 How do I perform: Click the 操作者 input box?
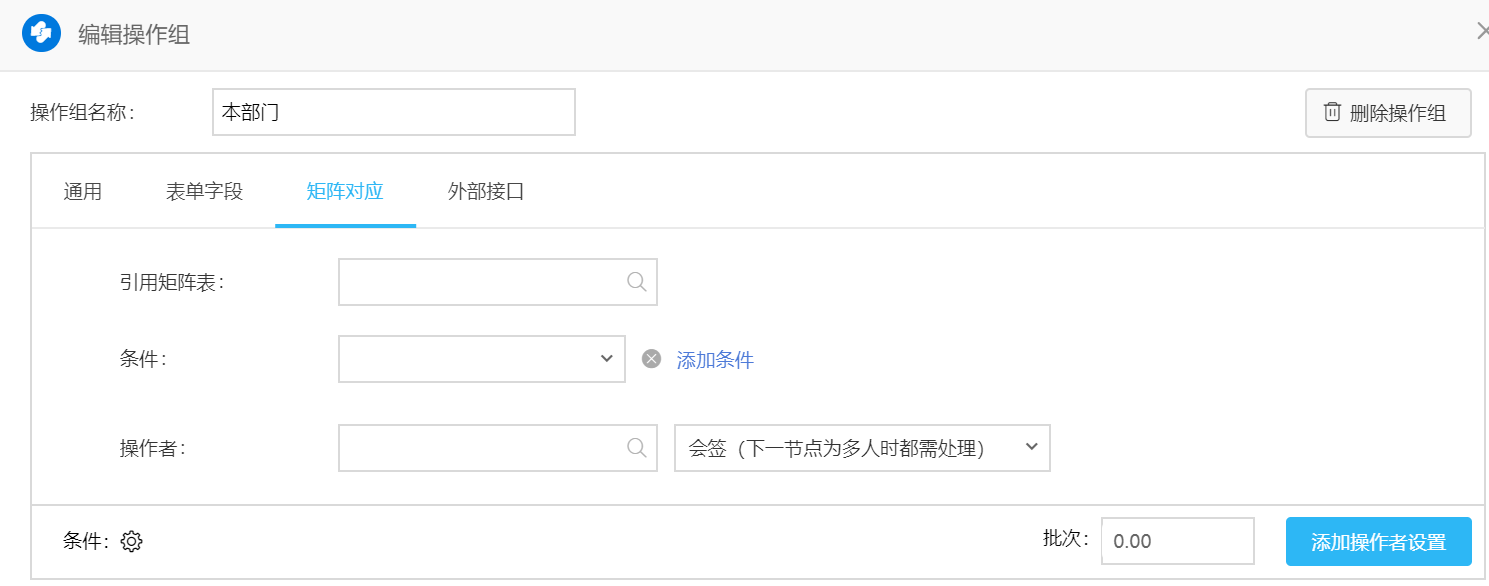pos(482,448)
